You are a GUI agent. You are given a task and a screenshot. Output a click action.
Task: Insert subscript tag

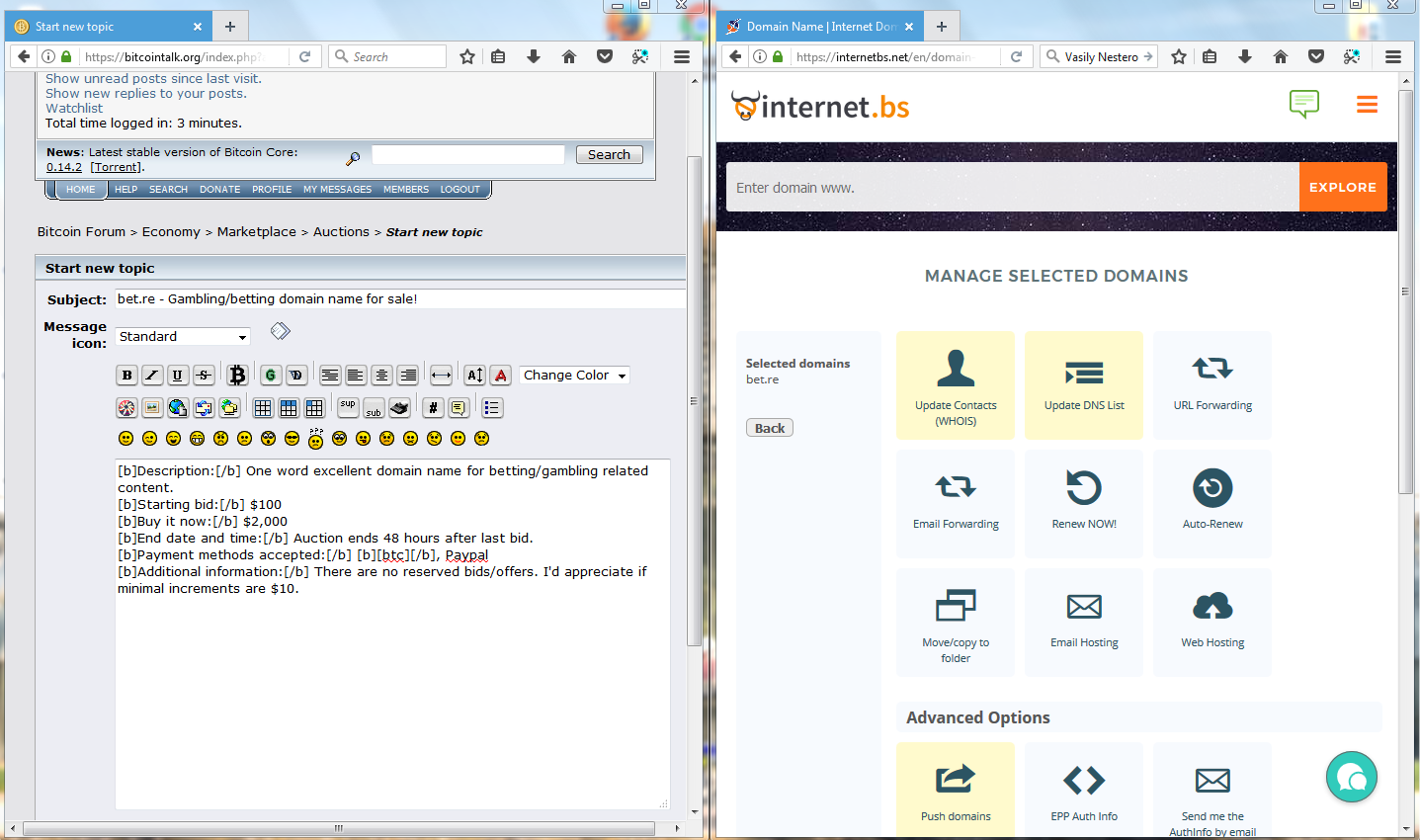pos(374,407)
